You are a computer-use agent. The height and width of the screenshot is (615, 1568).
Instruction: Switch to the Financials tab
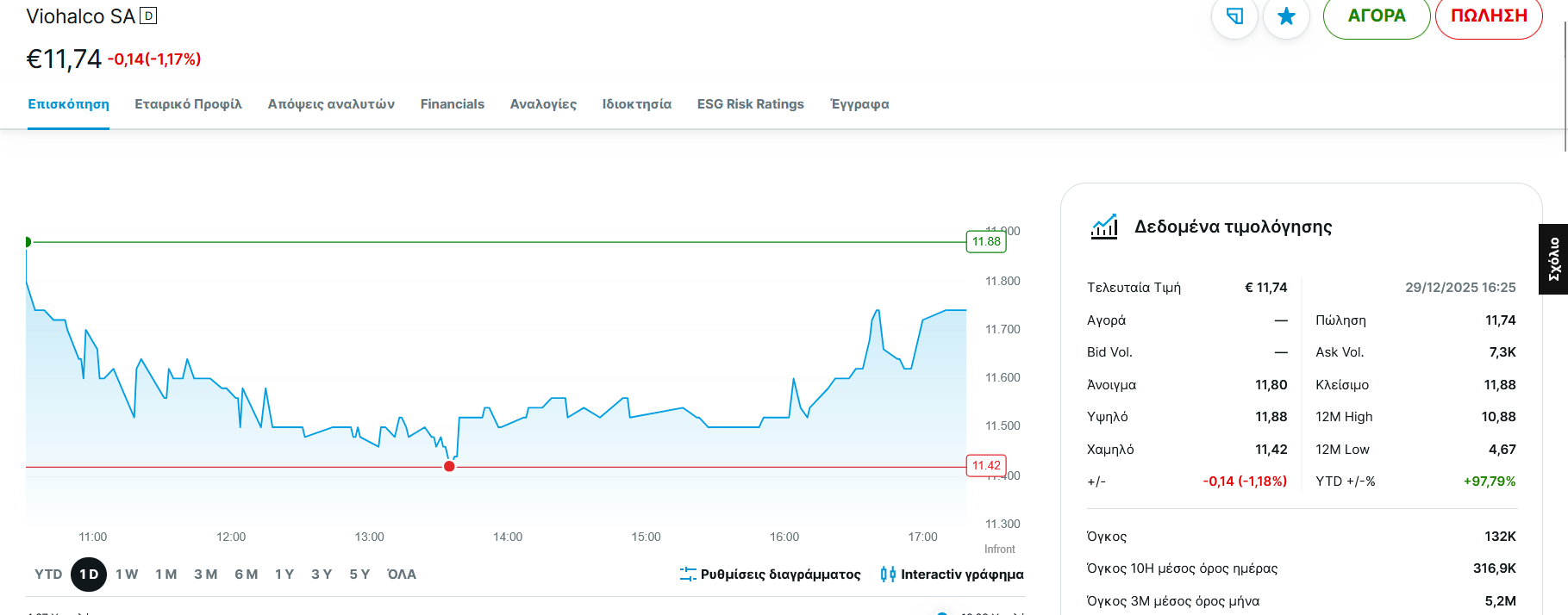click(453, 104)
